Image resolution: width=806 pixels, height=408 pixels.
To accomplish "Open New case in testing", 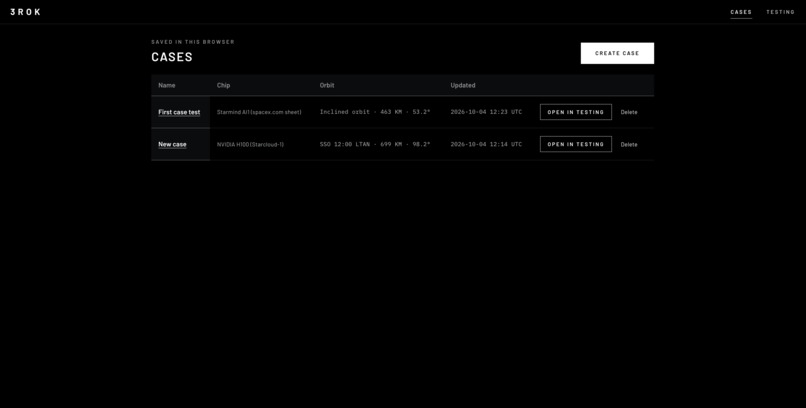I will click(x=576, y=144).
